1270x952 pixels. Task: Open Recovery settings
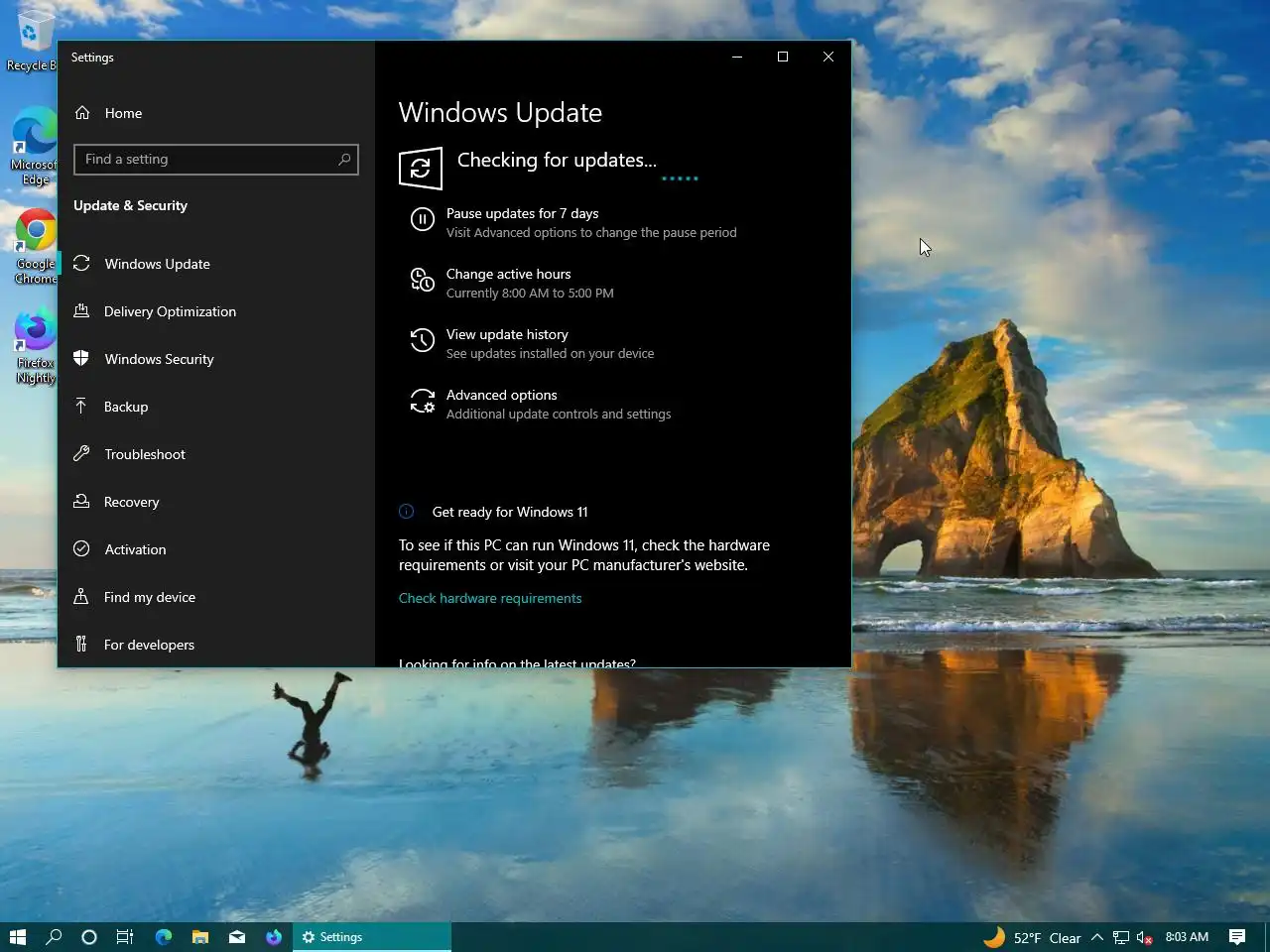(216, 502)
